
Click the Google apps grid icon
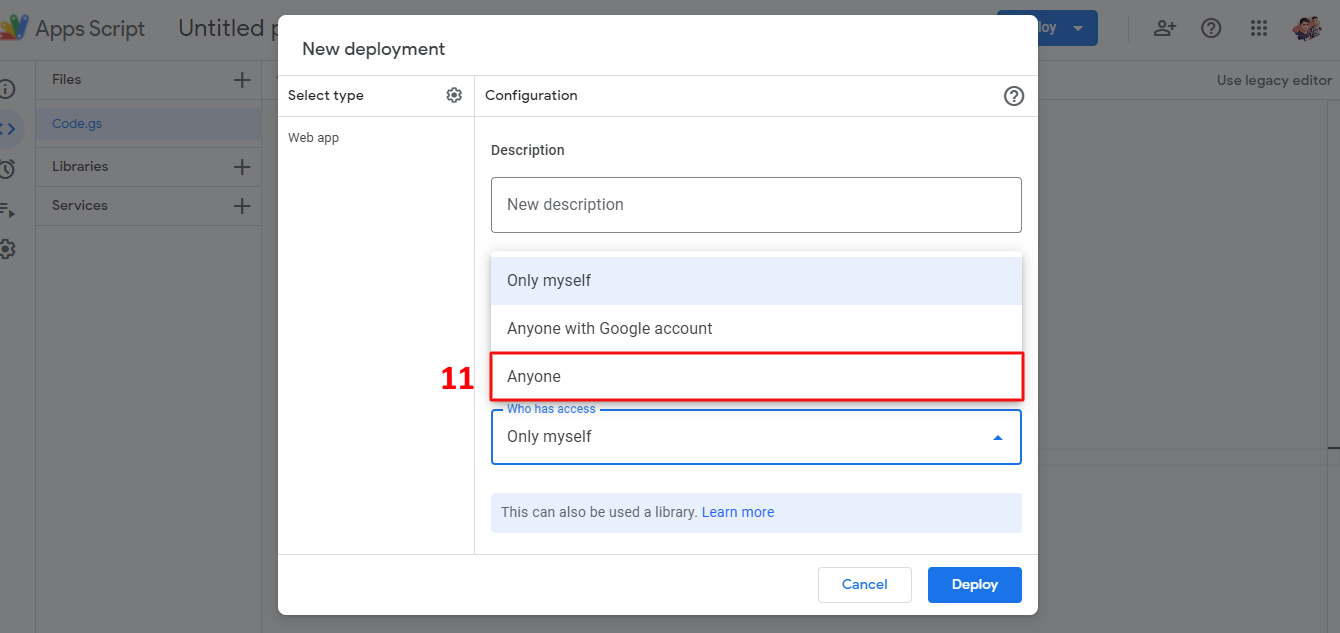(1259, 28)
